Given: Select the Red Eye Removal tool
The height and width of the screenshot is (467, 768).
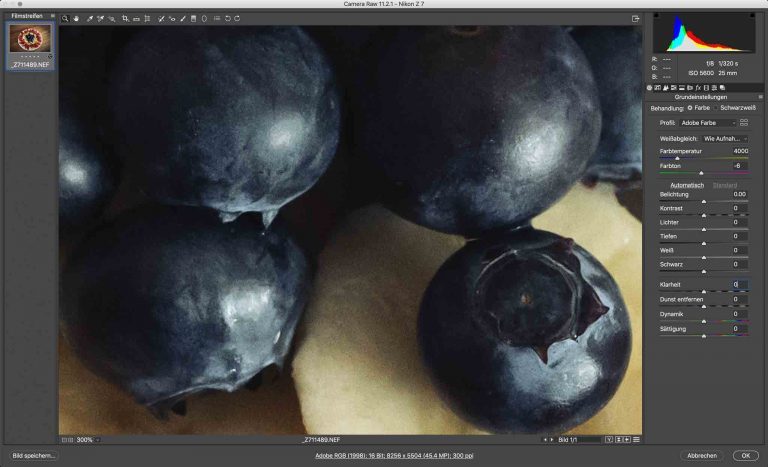Looking at the screenshot, I should coord(172,19).
